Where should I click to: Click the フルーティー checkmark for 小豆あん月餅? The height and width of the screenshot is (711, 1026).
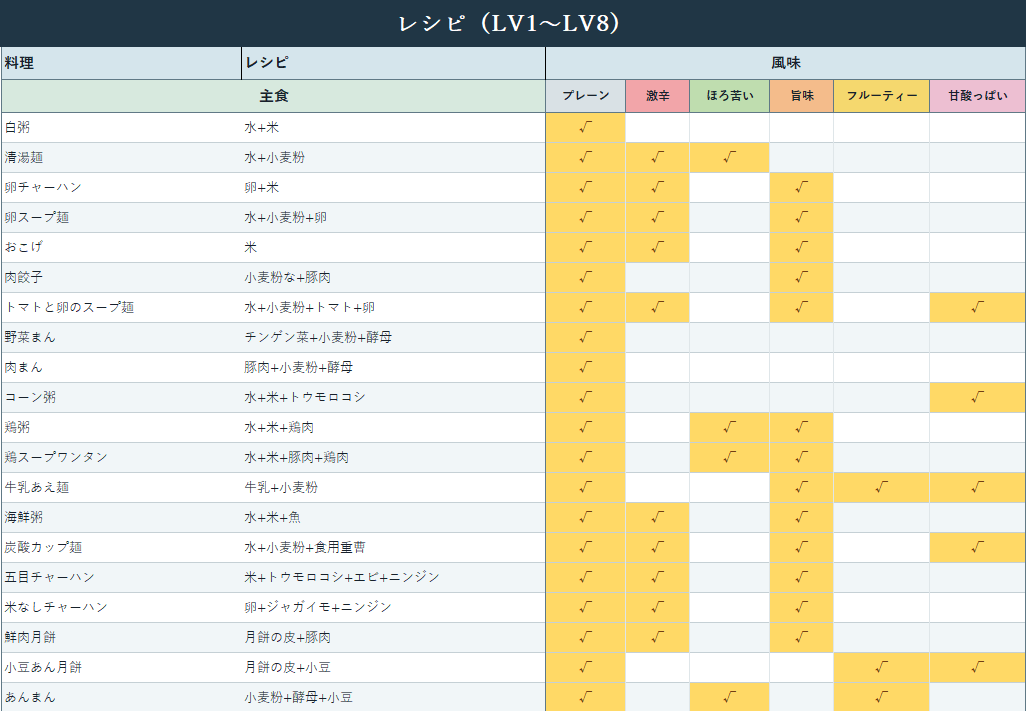(x=881, y=667)
